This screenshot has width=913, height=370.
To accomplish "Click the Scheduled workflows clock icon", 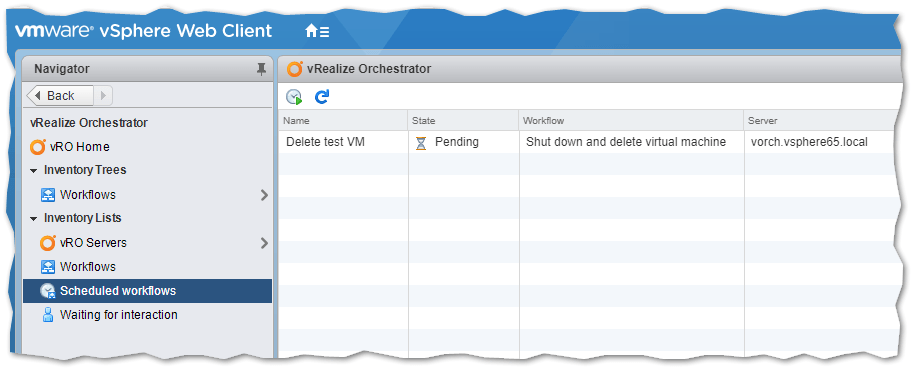I will [x=48, y=291].
